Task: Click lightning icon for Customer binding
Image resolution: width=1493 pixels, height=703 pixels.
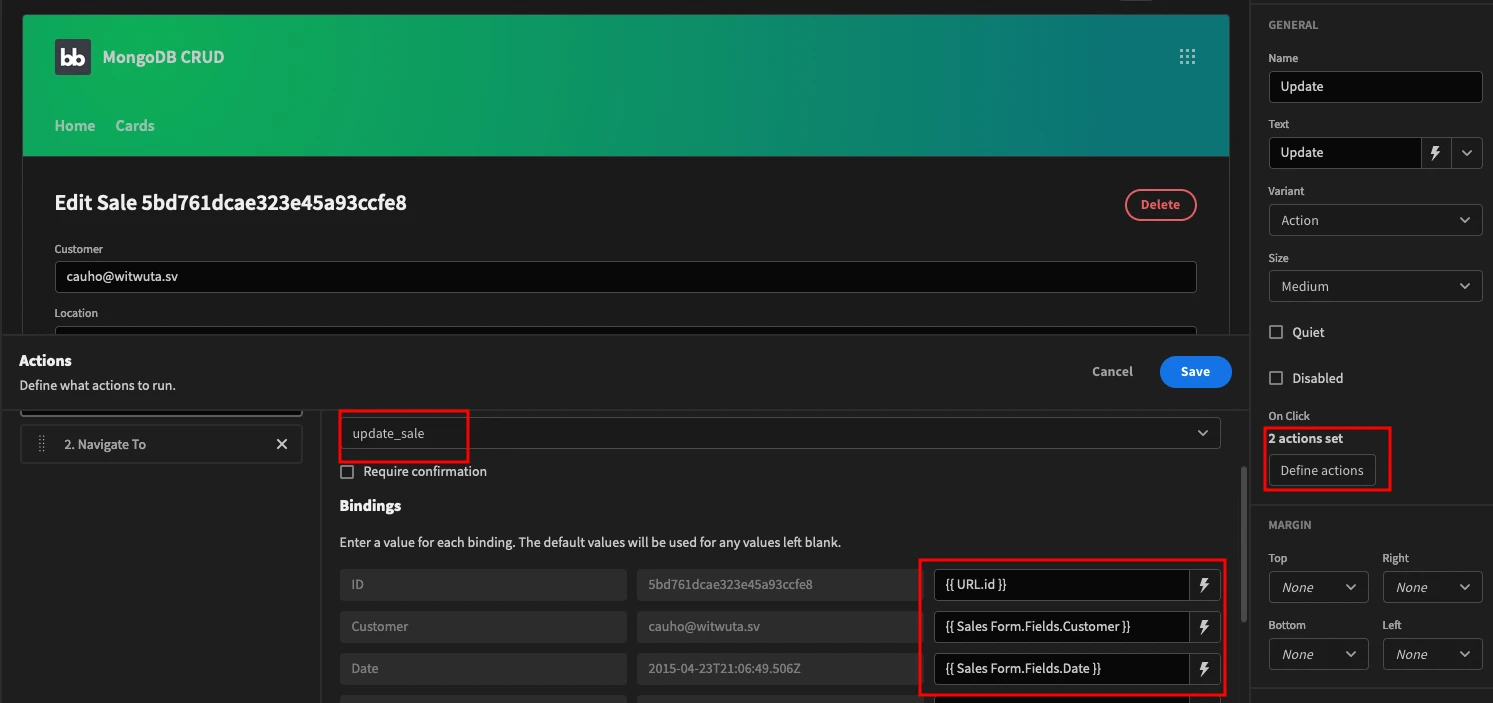Action: (x=1204, y=627)
